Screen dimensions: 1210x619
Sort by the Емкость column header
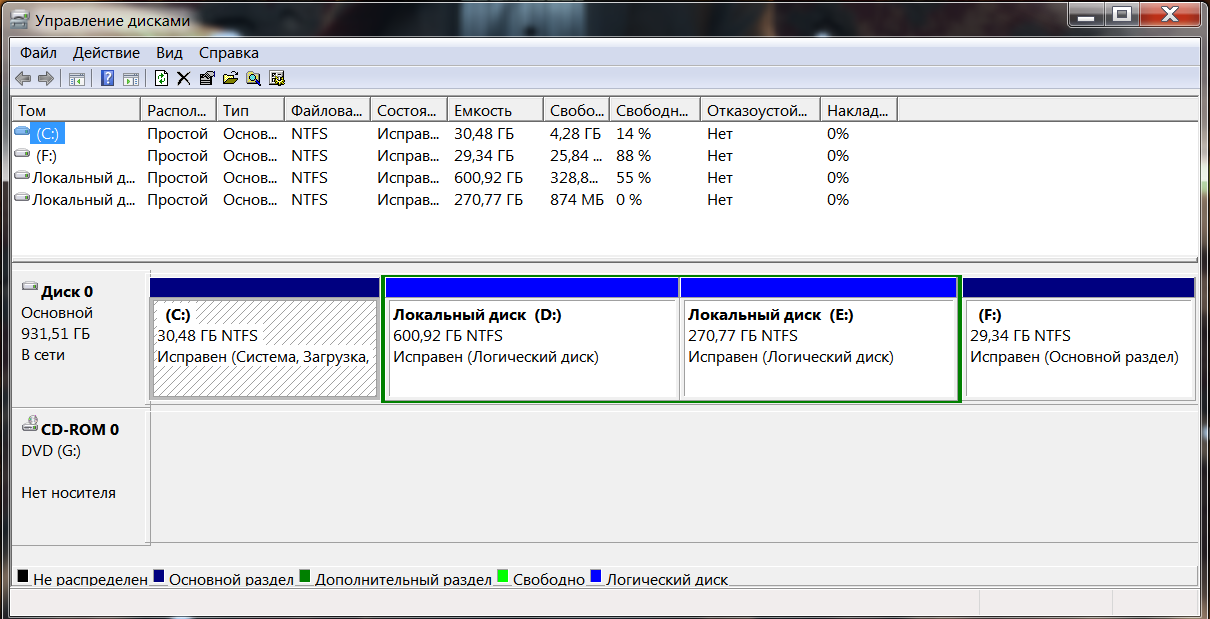pos(495,110)
